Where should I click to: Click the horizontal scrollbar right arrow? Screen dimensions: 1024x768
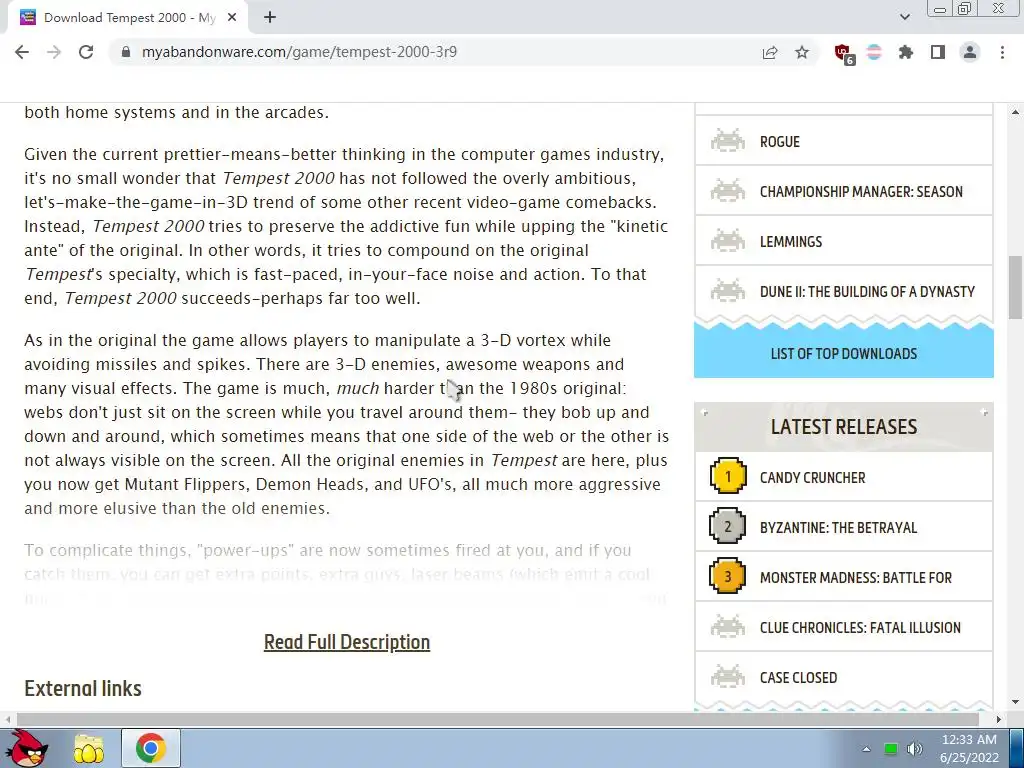[999, 719]
